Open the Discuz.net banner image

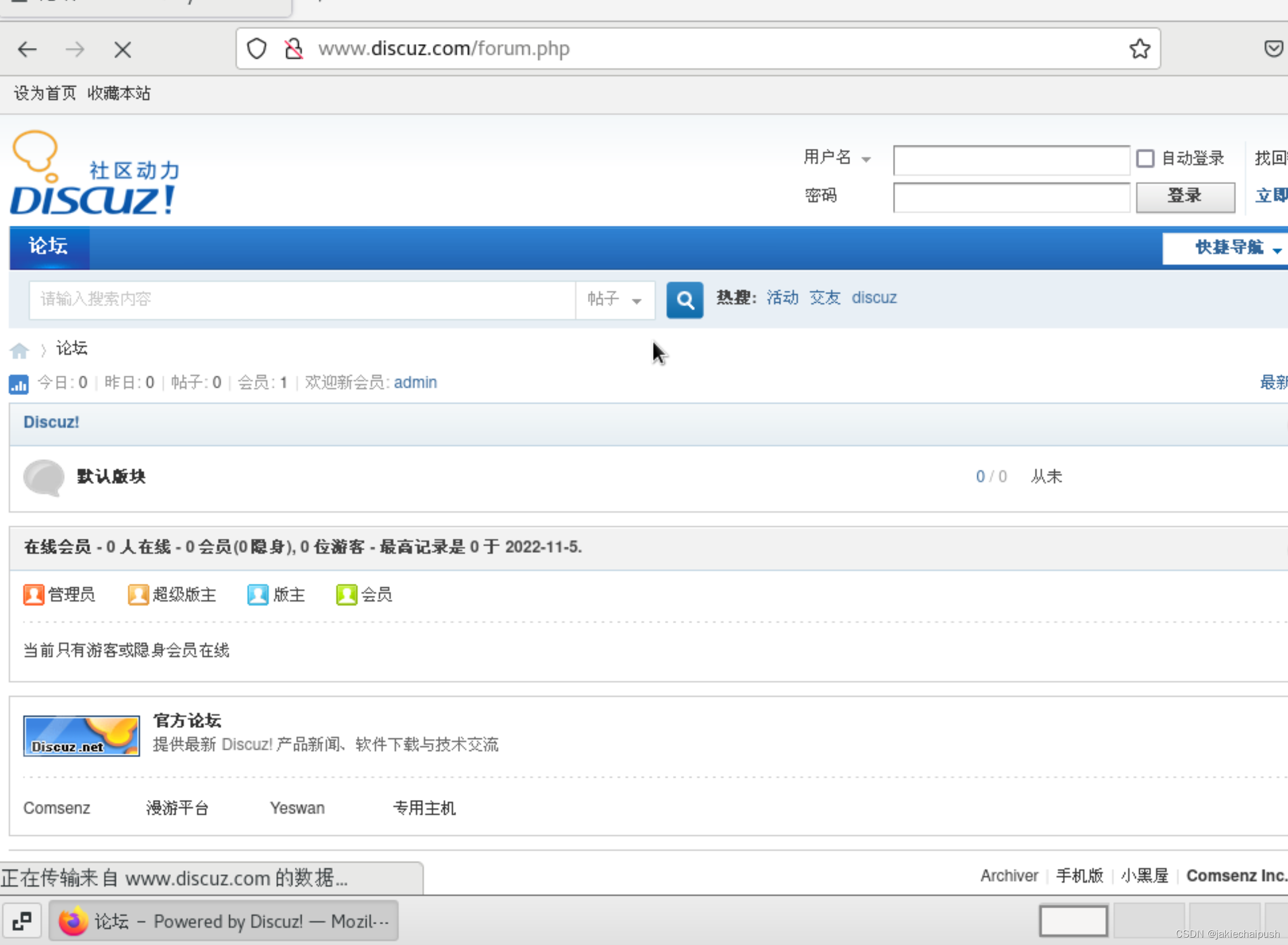pos(82,736)
